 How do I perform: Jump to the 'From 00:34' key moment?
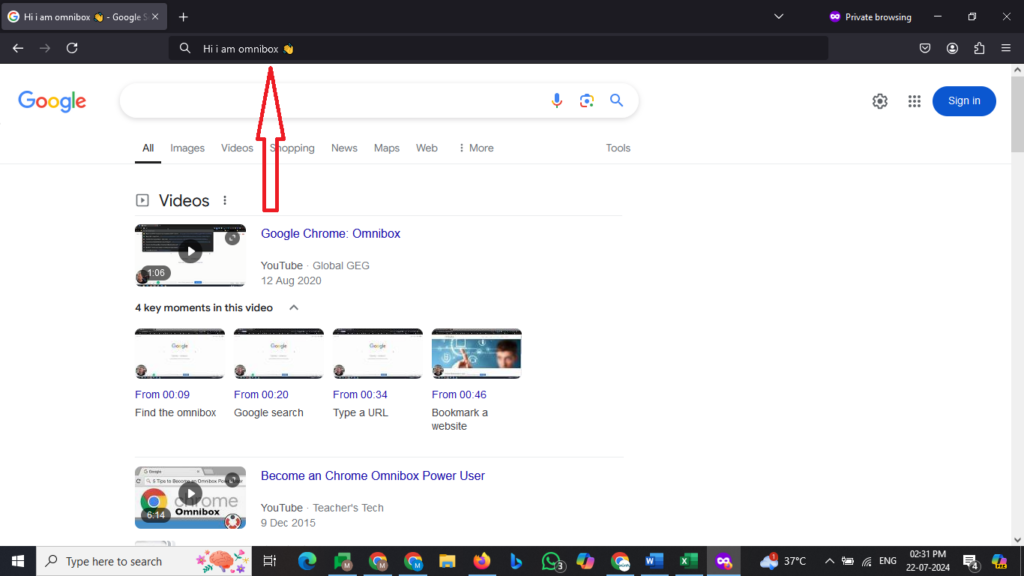click(360, 394)
